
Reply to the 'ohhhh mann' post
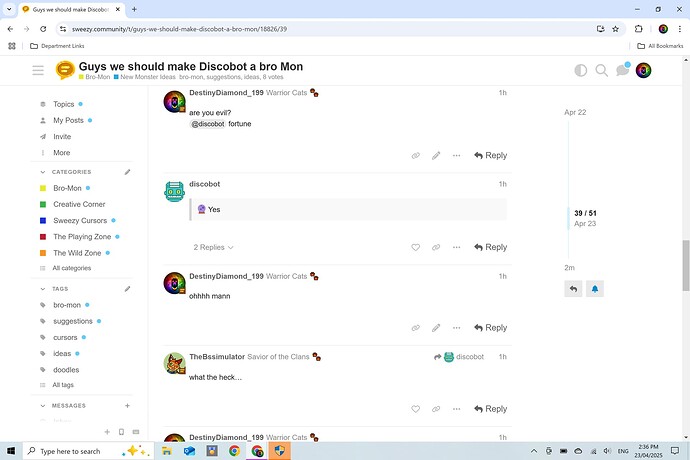click(490, 328)
